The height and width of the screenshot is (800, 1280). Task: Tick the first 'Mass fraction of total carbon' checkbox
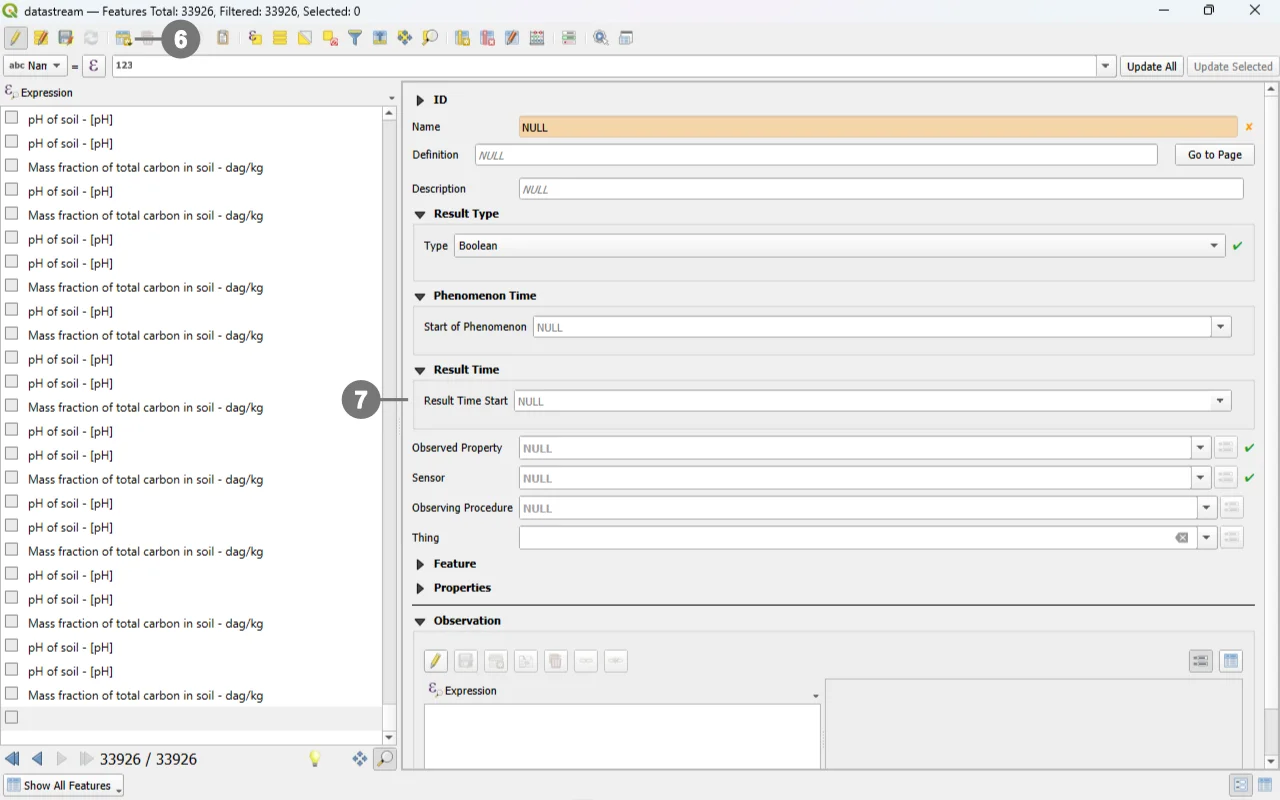pos(12,166)
